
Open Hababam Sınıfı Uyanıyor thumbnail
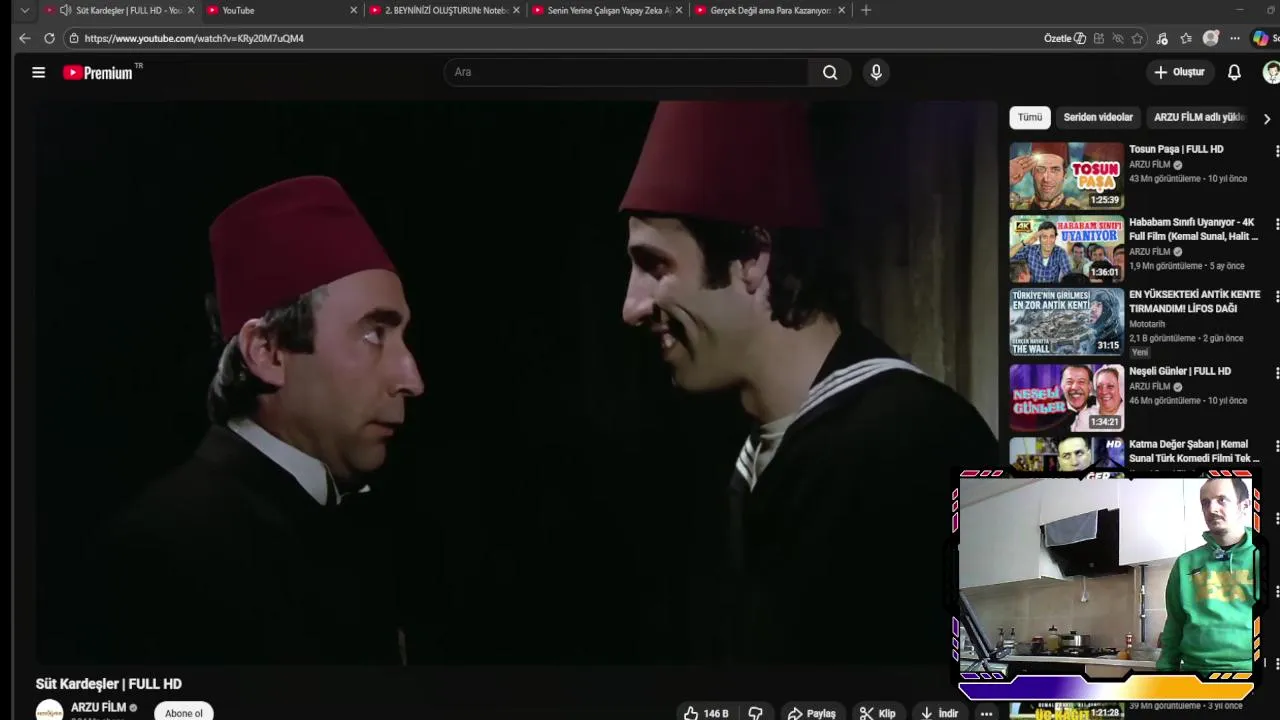1066,249
